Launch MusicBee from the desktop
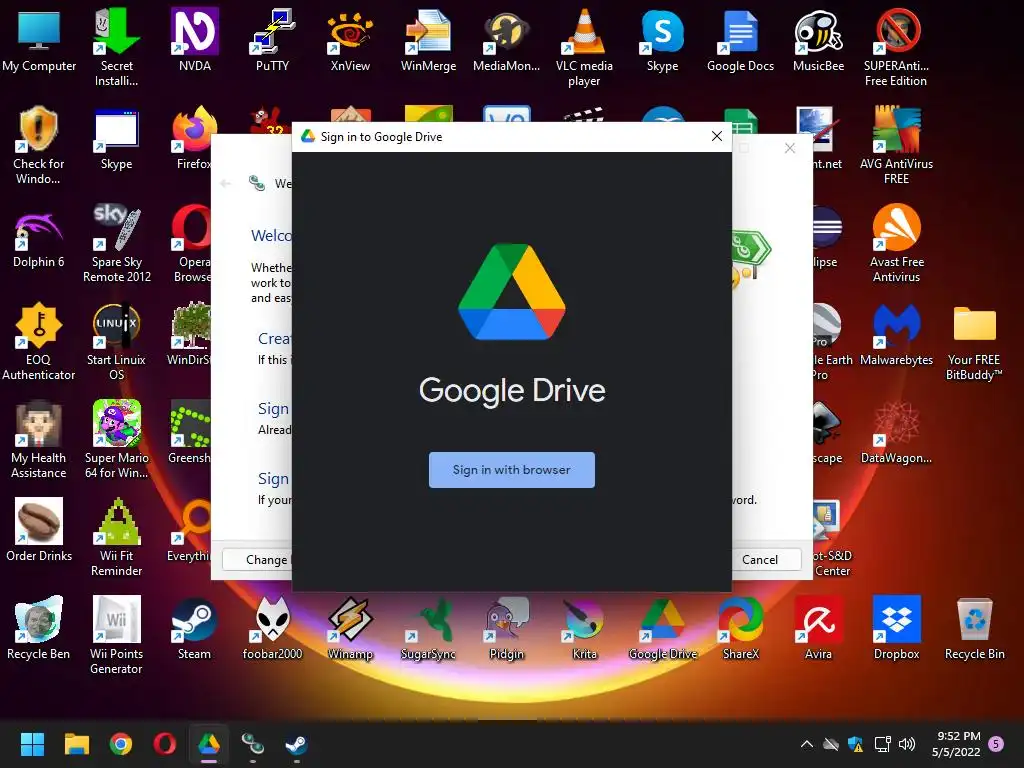The width and height of the screenshot is (1024, 768). [x=818, y=40]
